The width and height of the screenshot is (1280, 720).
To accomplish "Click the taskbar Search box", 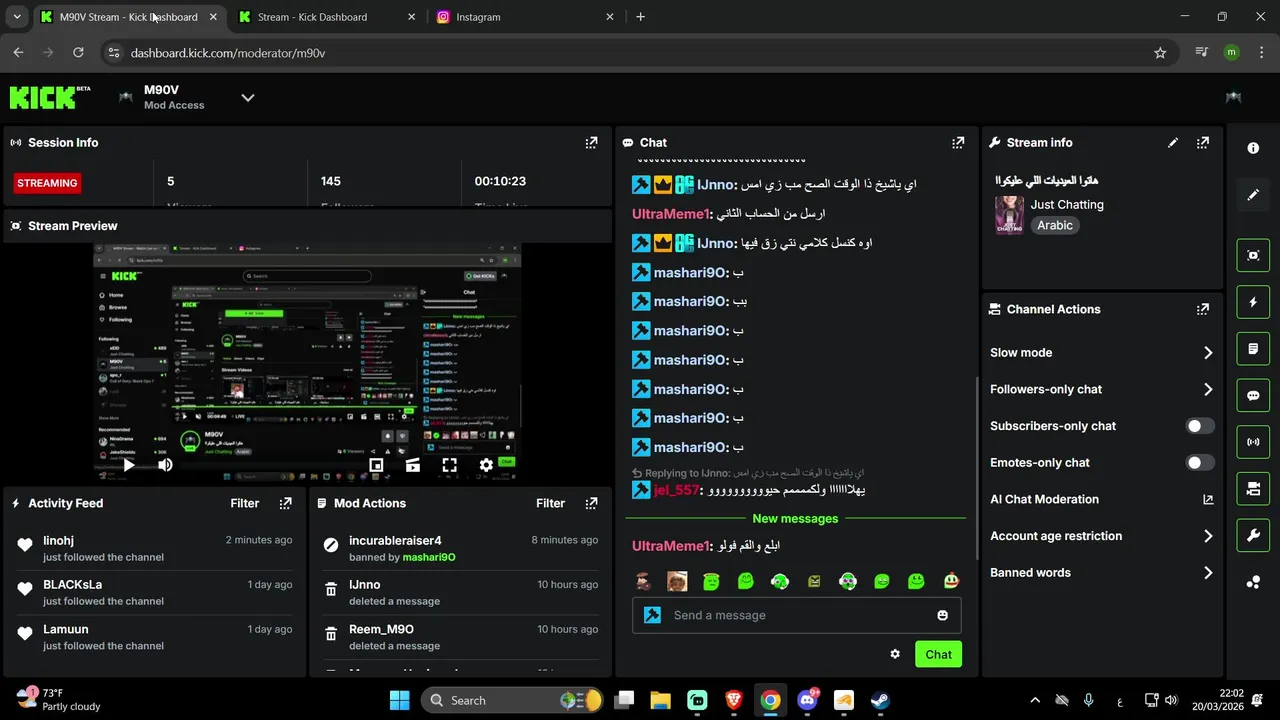I will [514, 700].
